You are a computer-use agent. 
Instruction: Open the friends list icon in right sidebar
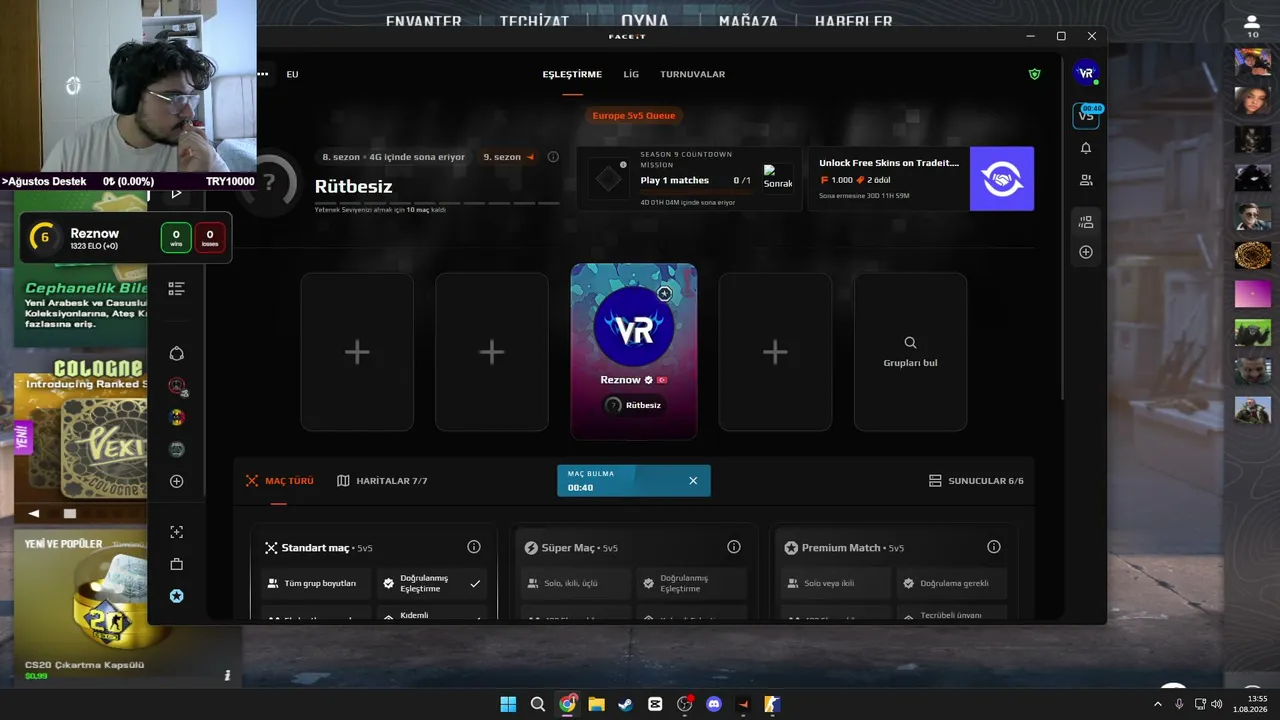click(x=1086, y=180)
